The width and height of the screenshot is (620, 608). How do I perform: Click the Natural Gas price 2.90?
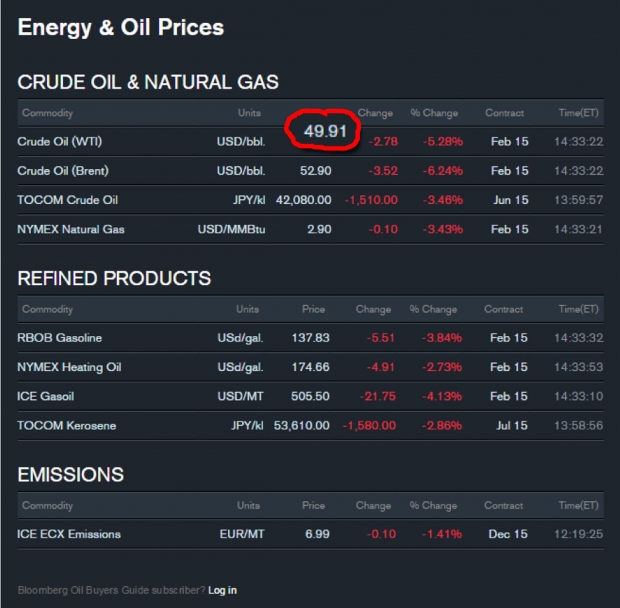tap(319, 229)
